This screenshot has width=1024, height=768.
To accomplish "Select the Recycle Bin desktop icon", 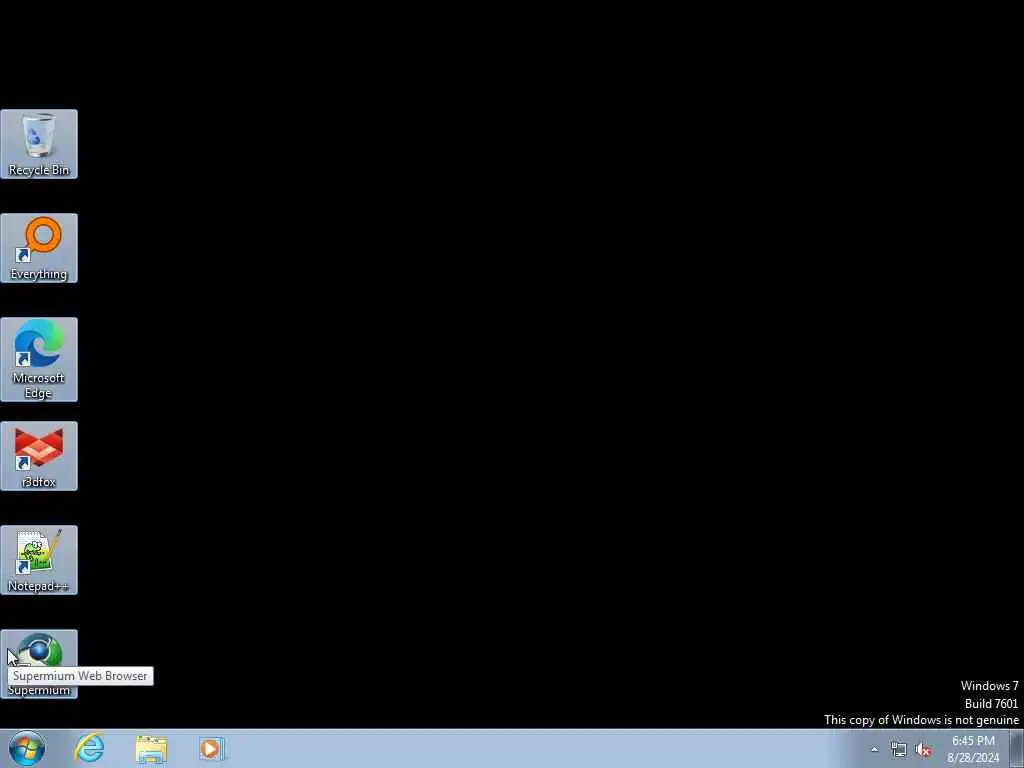I will 39,144.
